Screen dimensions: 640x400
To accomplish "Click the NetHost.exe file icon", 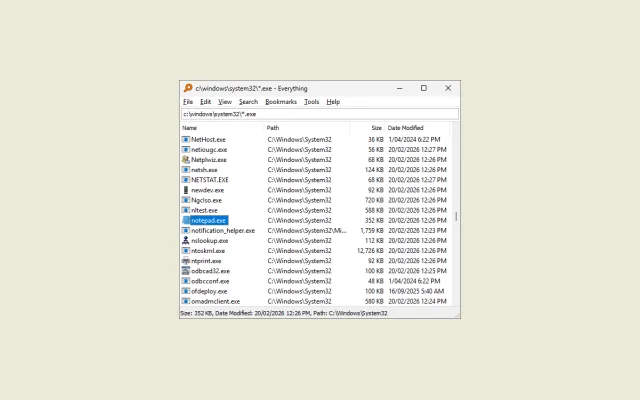I will tap(186, 140).
